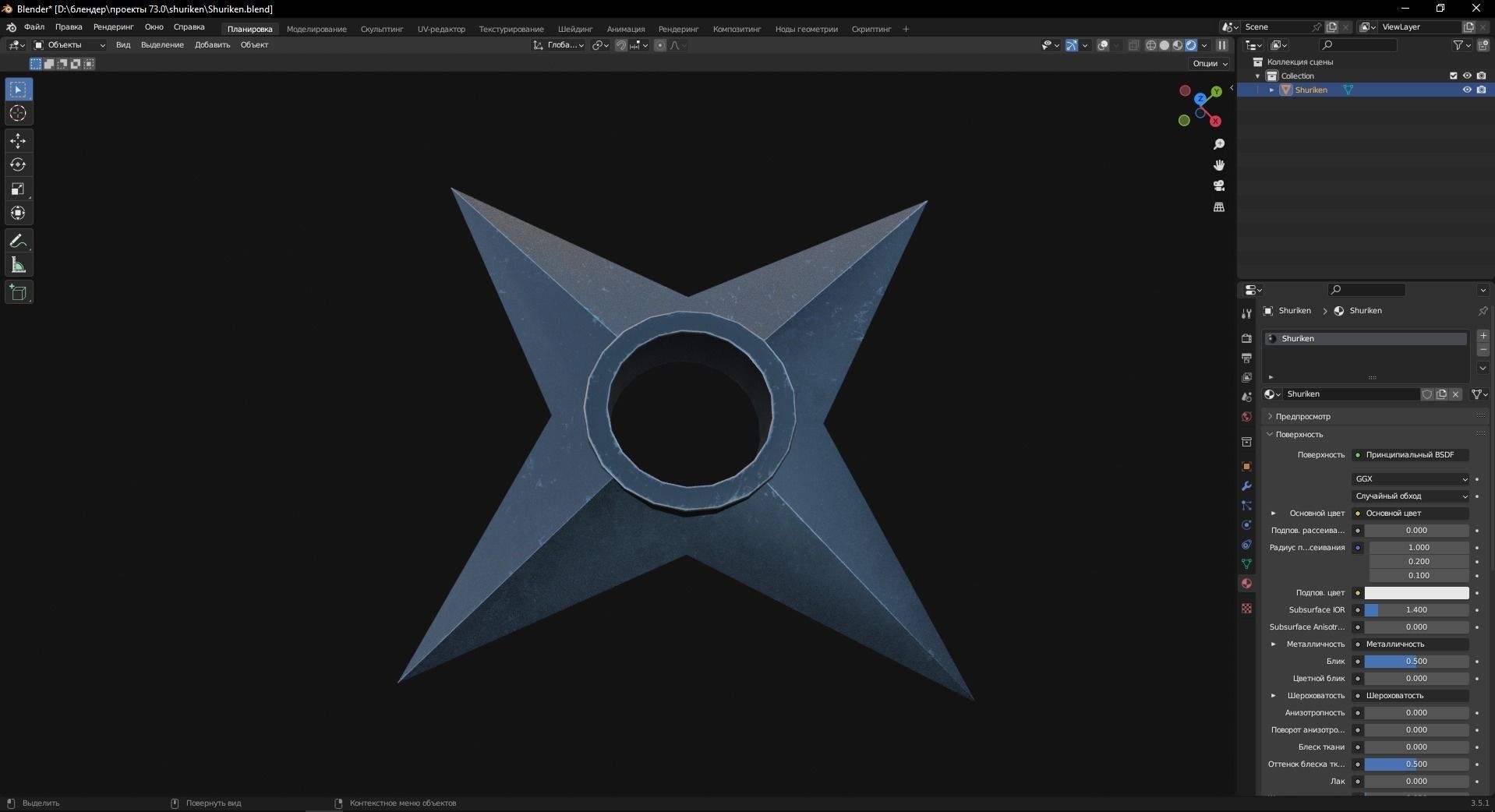This screenshot has height=812, width=1495.
Task: Switch to solid viewport shading
Action: pyautogui.click(x=1165, y=45)
